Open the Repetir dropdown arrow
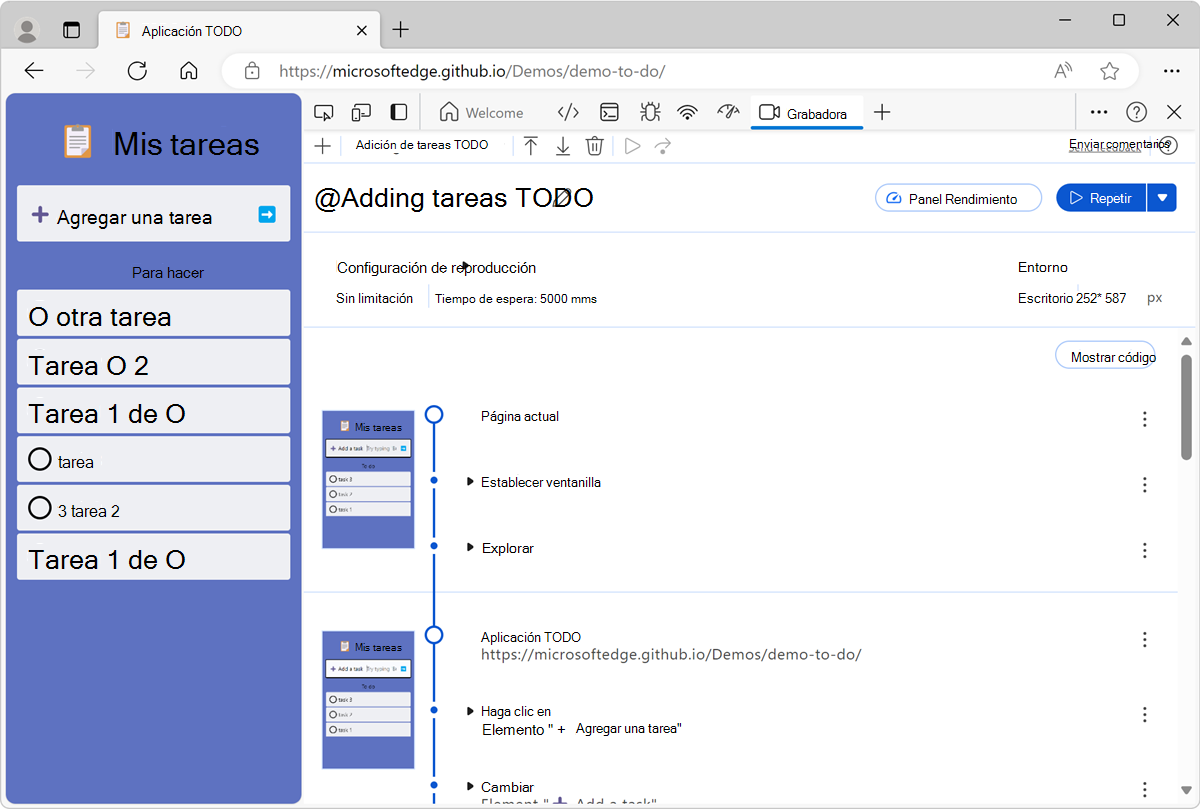1200x809 pixels. coord(1162,198)
